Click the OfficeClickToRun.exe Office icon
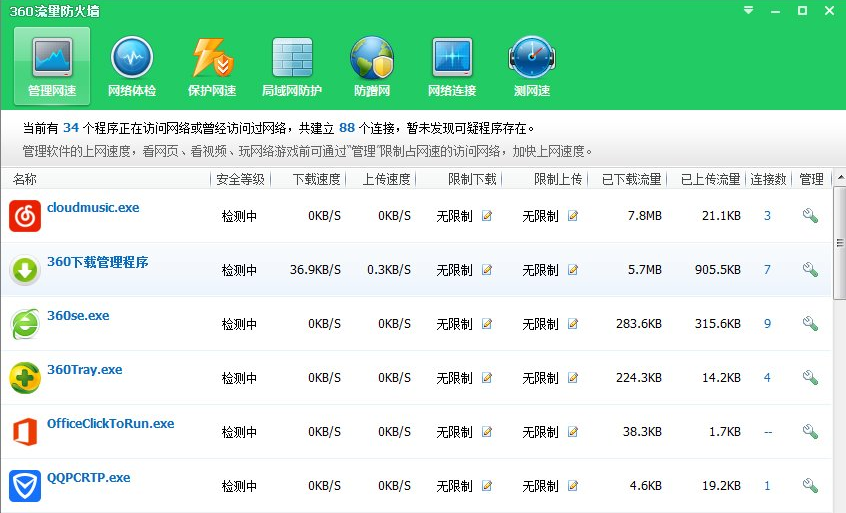 coord(25,432)
